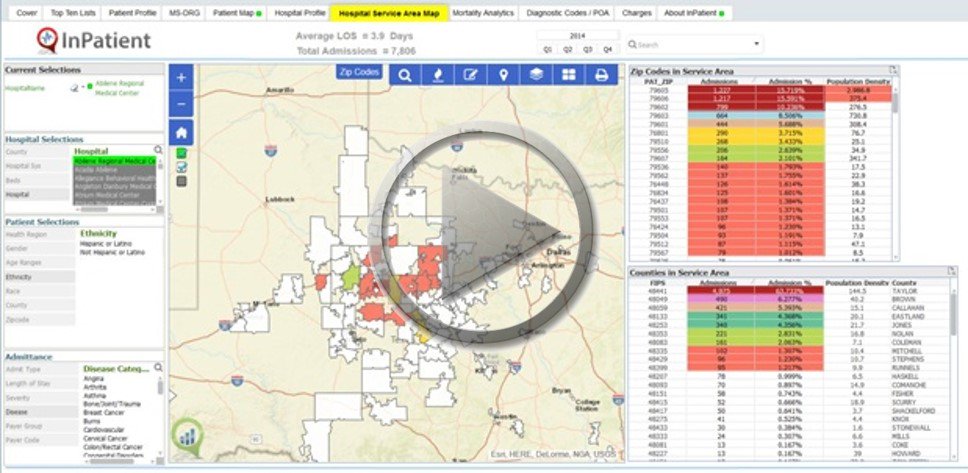The image size is (968, 473).
Task: Open the Mortality Analytics tab
Action: (x=483, y=13)
